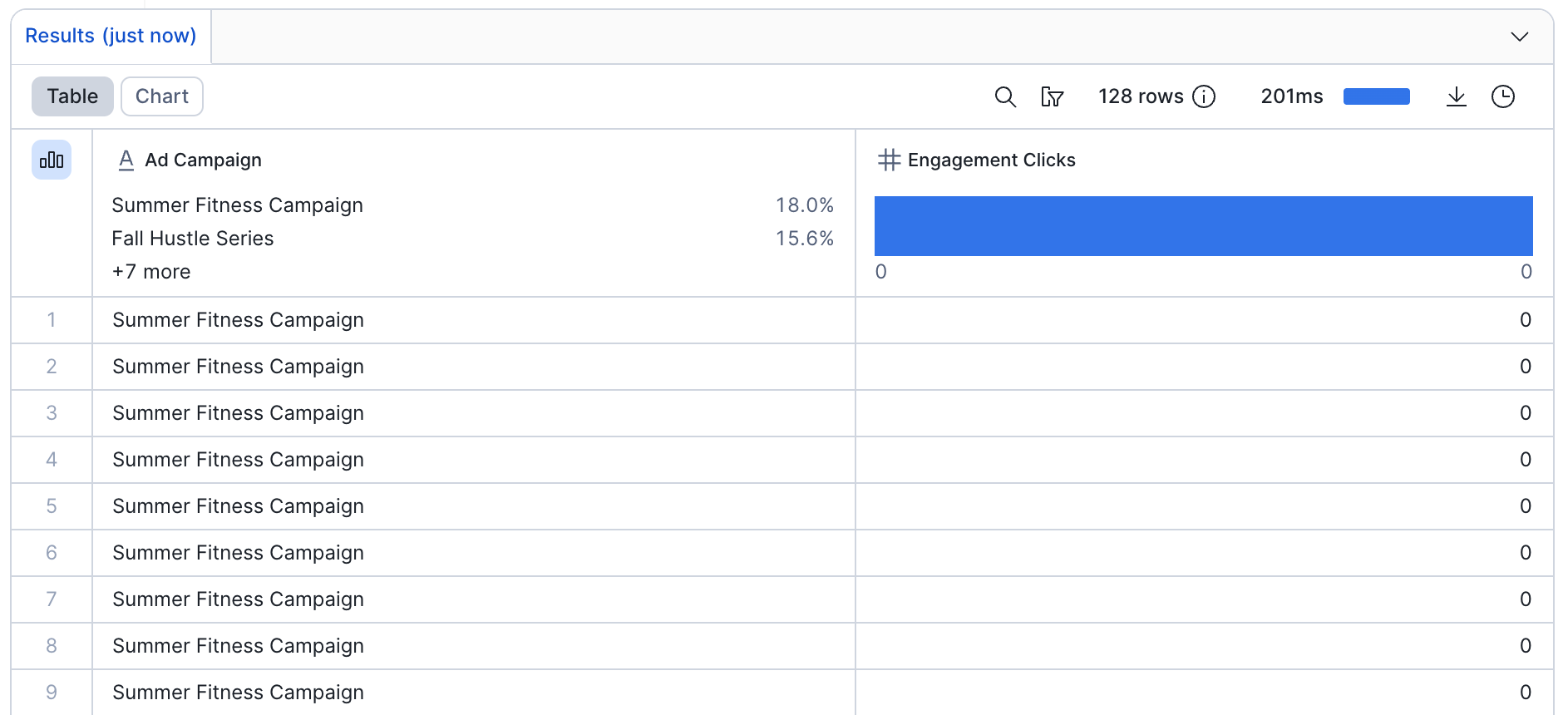Screen dimensions: 1568x715
Task: Select row number 5
Action: coord(52,506)
